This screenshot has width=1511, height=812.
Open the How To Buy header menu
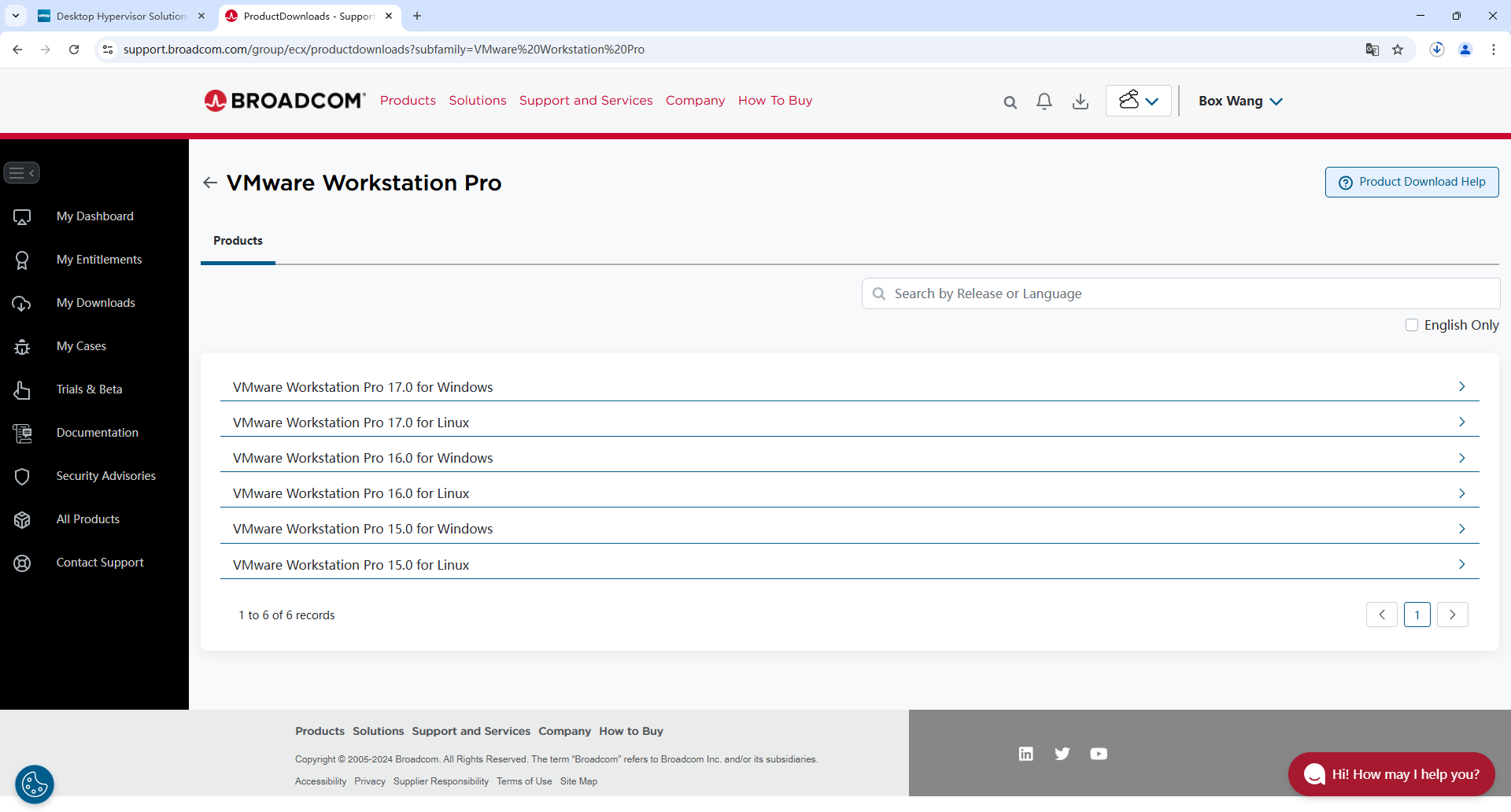coord(775,101)
